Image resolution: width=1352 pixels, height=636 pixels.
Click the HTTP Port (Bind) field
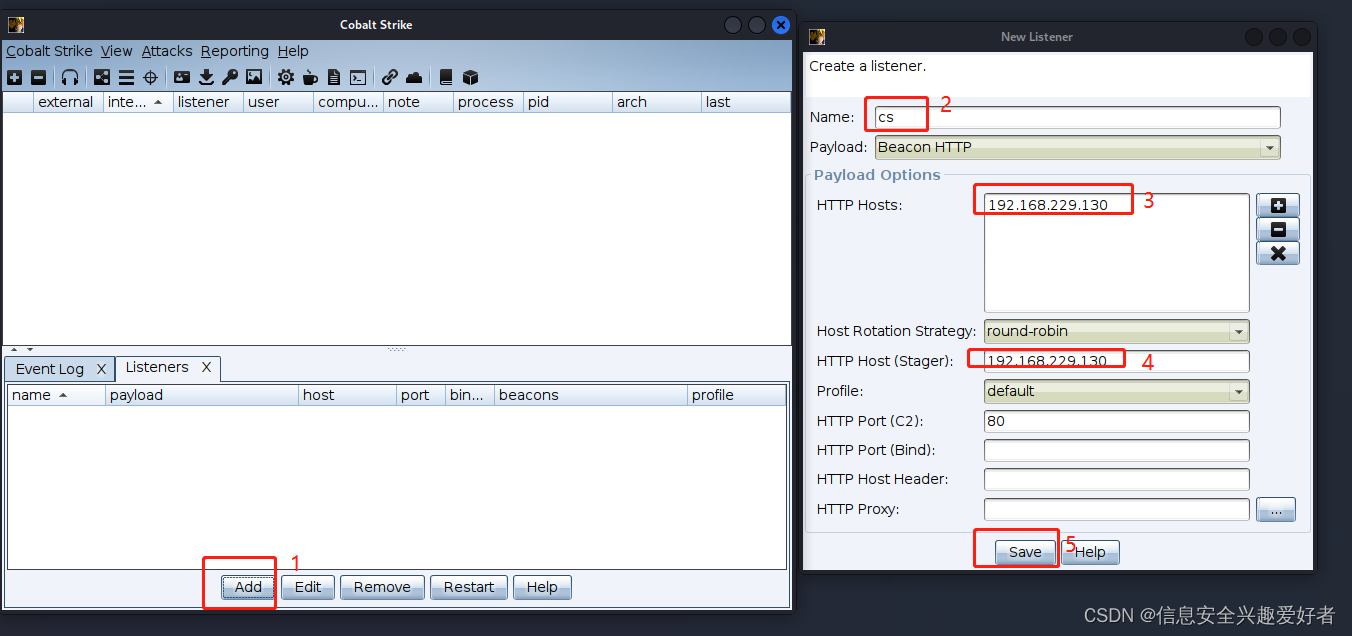click(1117, 450)
